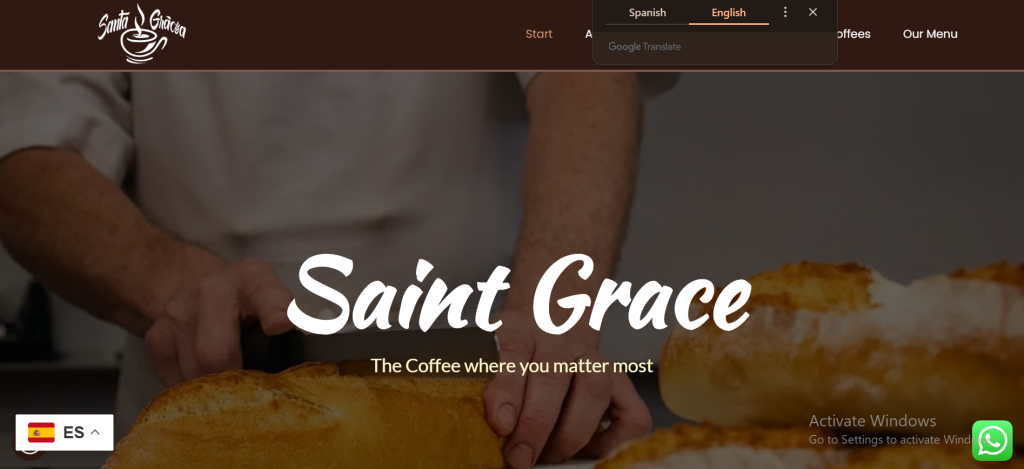
Task: Expand language list with ES chevron
Action: pyautogui.click(x=95, y=432)
